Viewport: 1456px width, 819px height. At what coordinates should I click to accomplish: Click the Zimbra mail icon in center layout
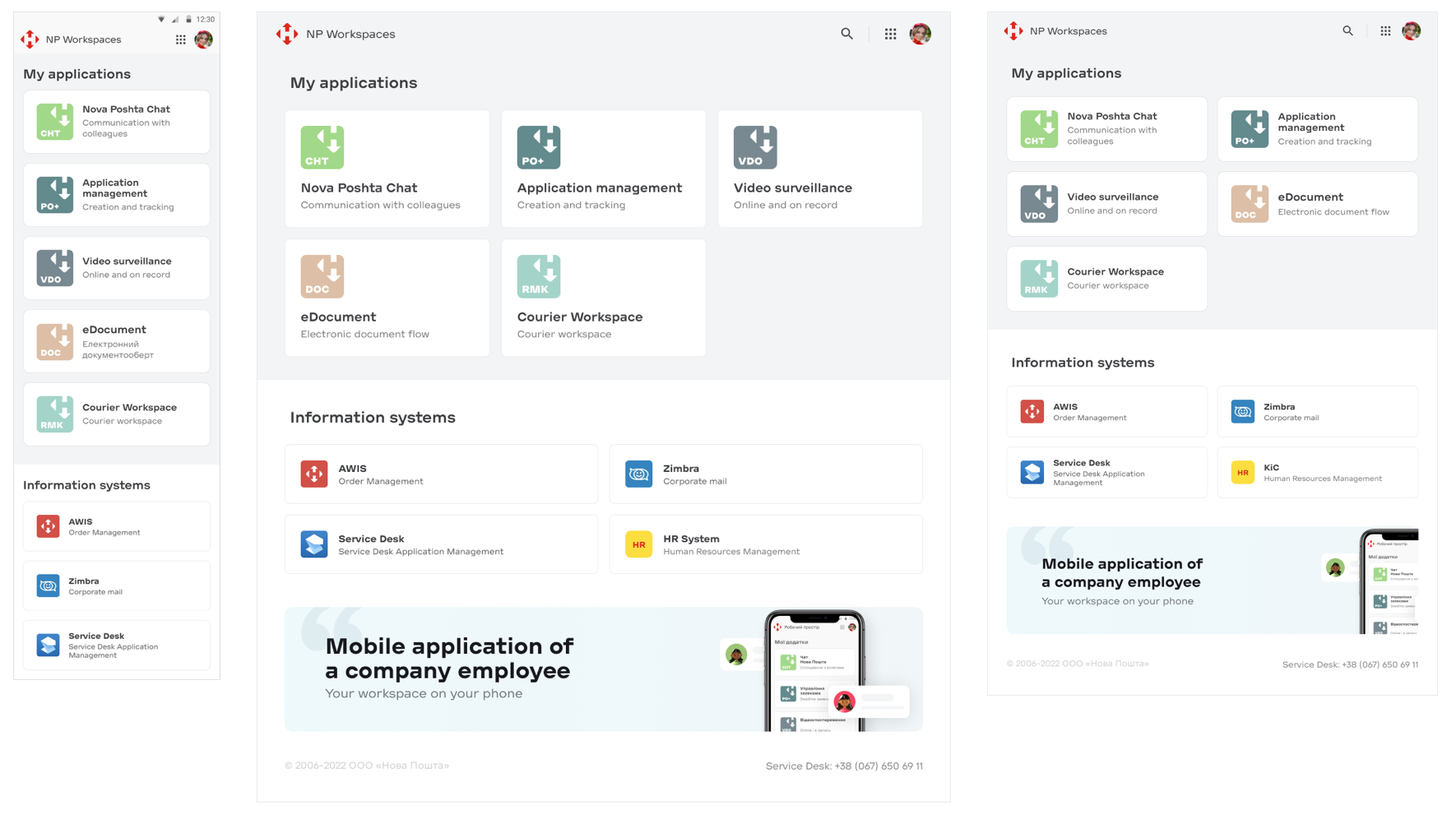(638, 474)
